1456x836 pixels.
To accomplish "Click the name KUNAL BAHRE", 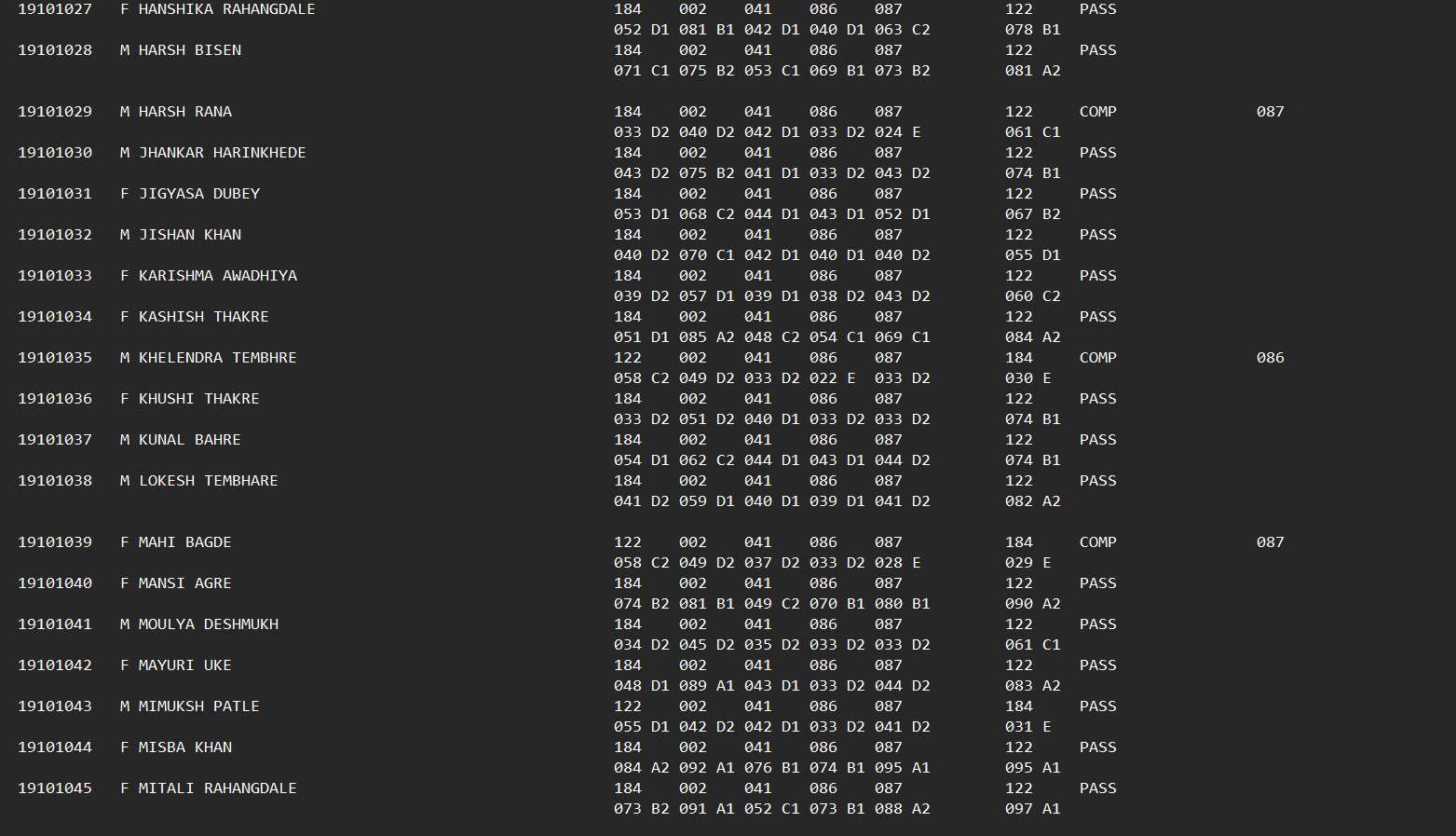I will (x=190, y=440).
